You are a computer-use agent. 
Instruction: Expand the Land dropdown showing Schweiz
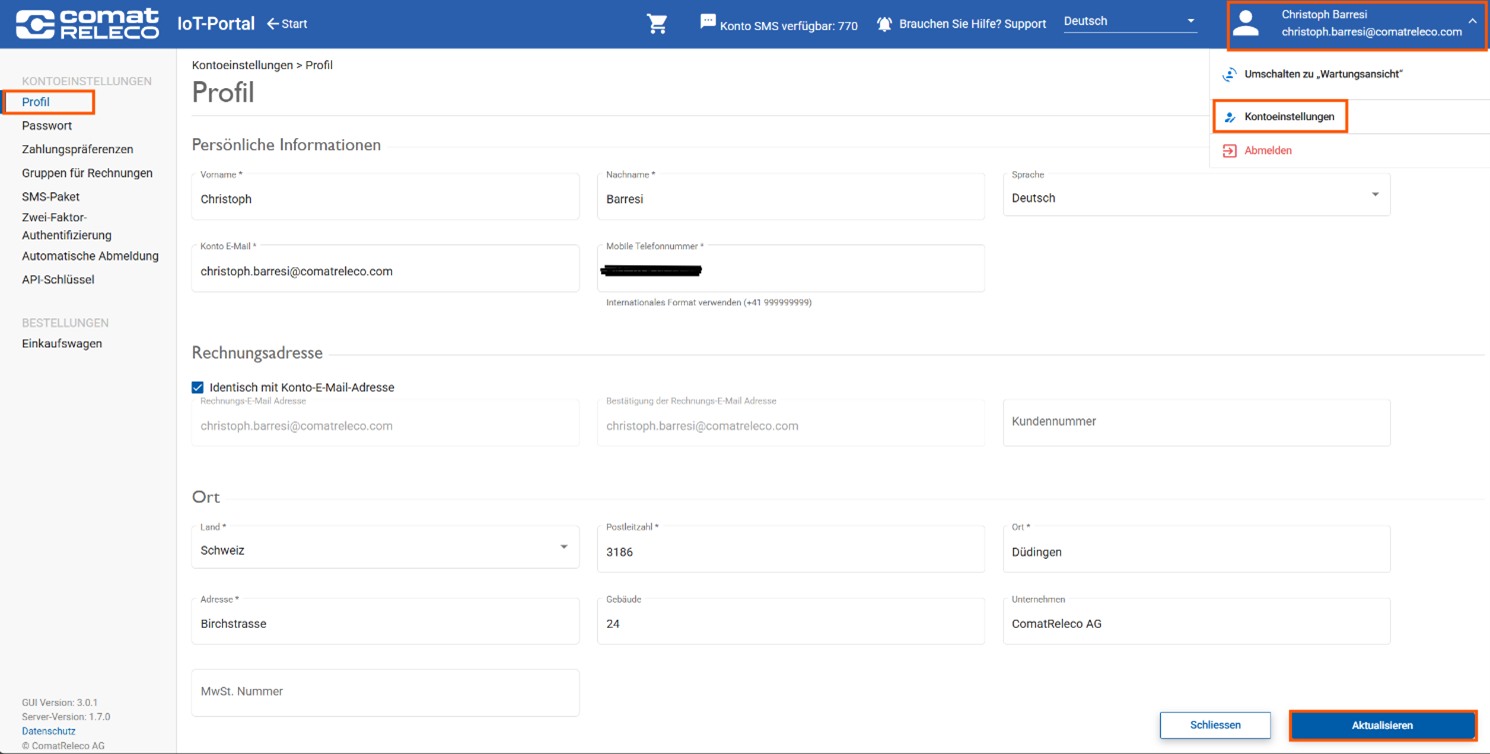coord(564,547)
